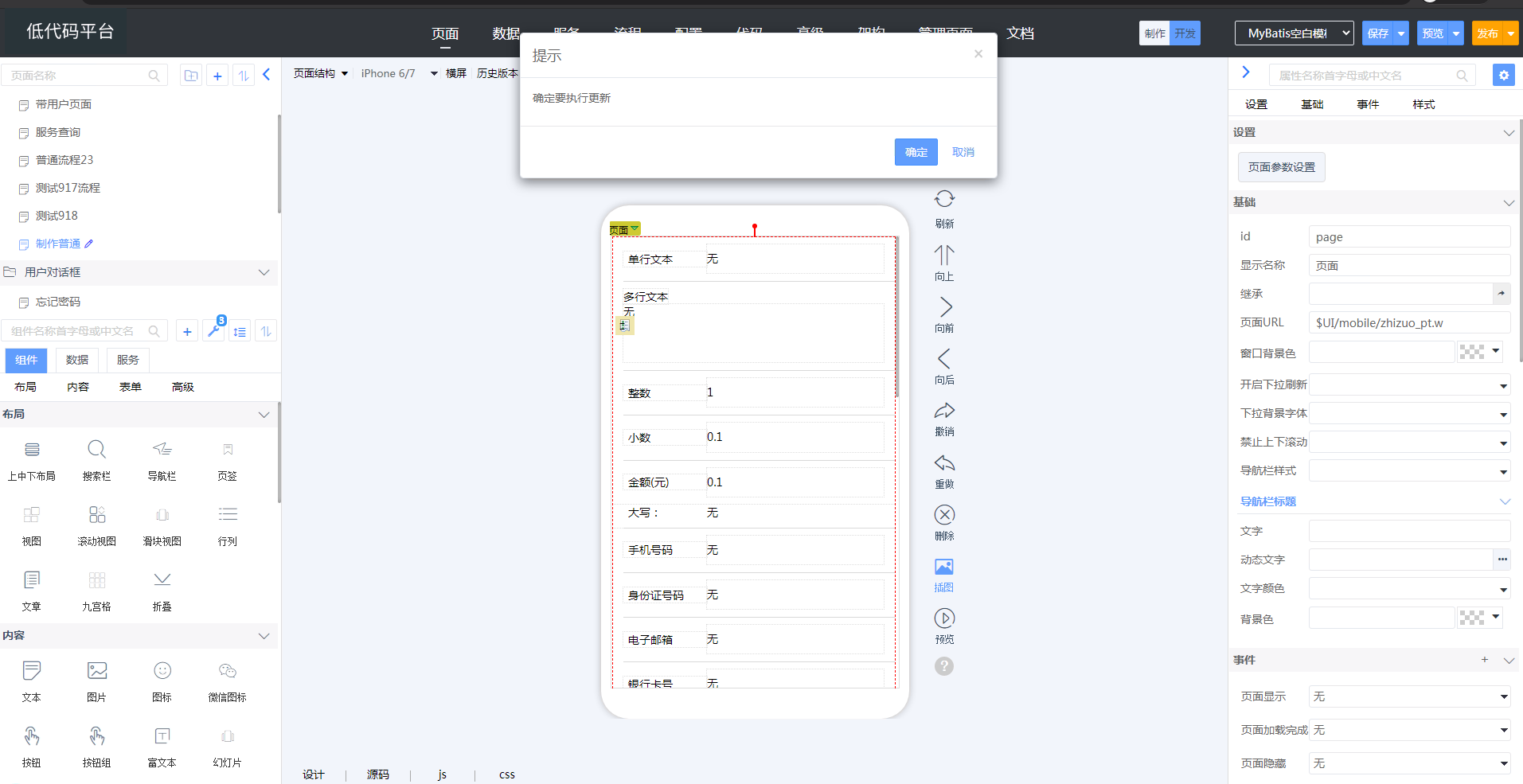
Task: Click the move forward (向前) icon
Action: [944, 306]
